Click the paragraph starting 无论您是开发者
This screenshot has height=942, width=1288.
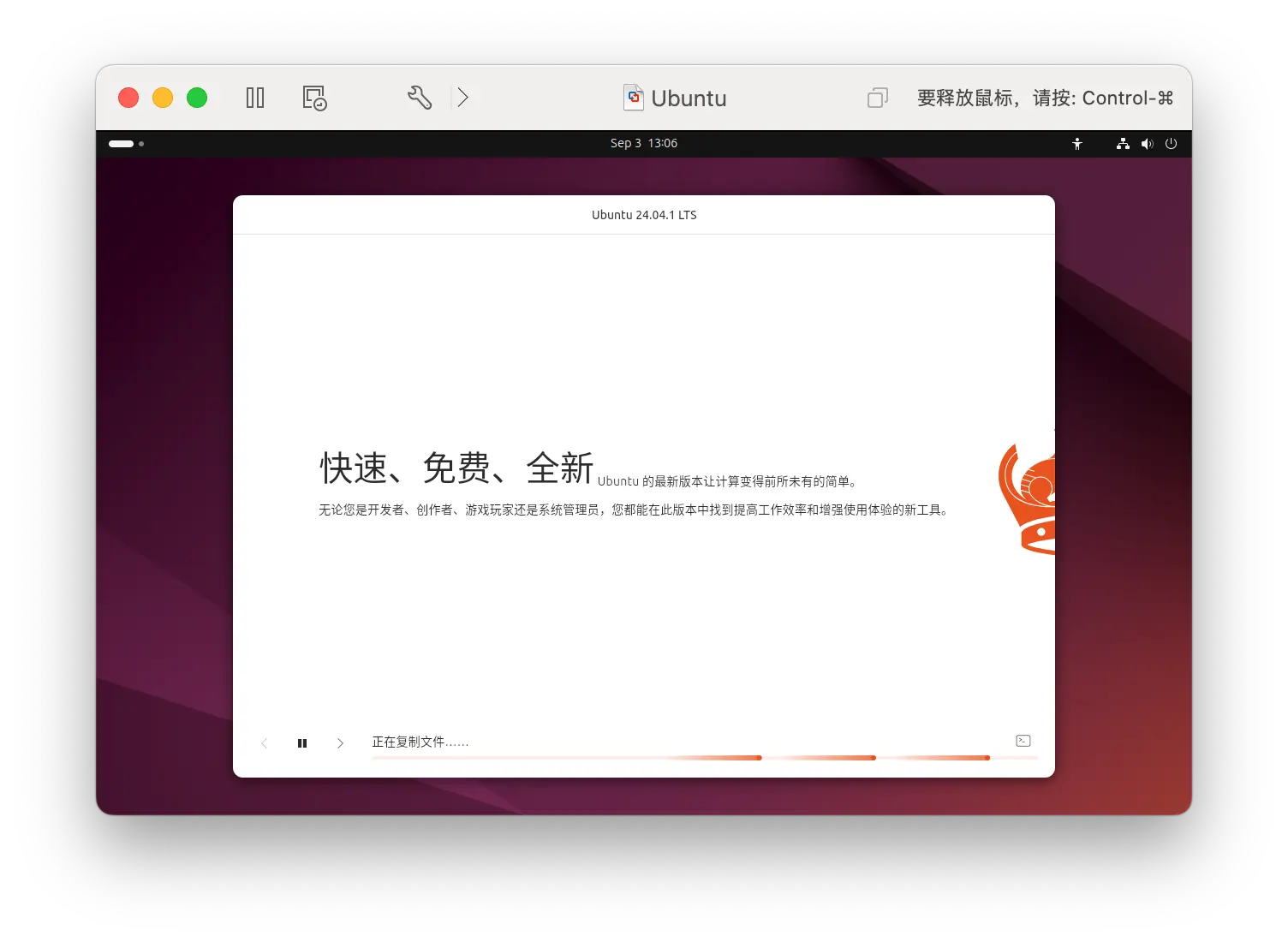[634, 510]
